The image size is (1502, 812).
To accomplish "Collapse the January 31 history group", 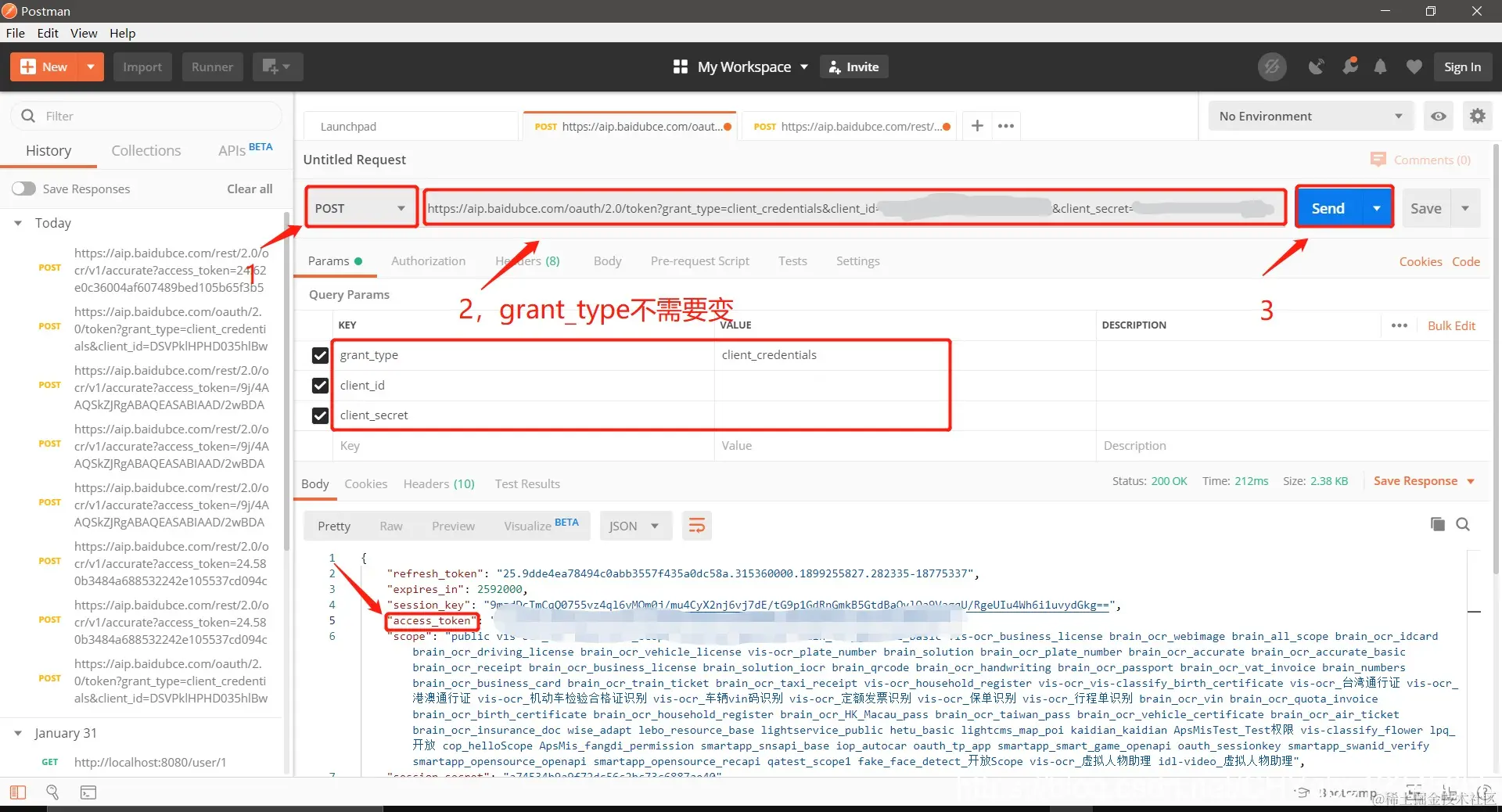I will pos(18,733).
